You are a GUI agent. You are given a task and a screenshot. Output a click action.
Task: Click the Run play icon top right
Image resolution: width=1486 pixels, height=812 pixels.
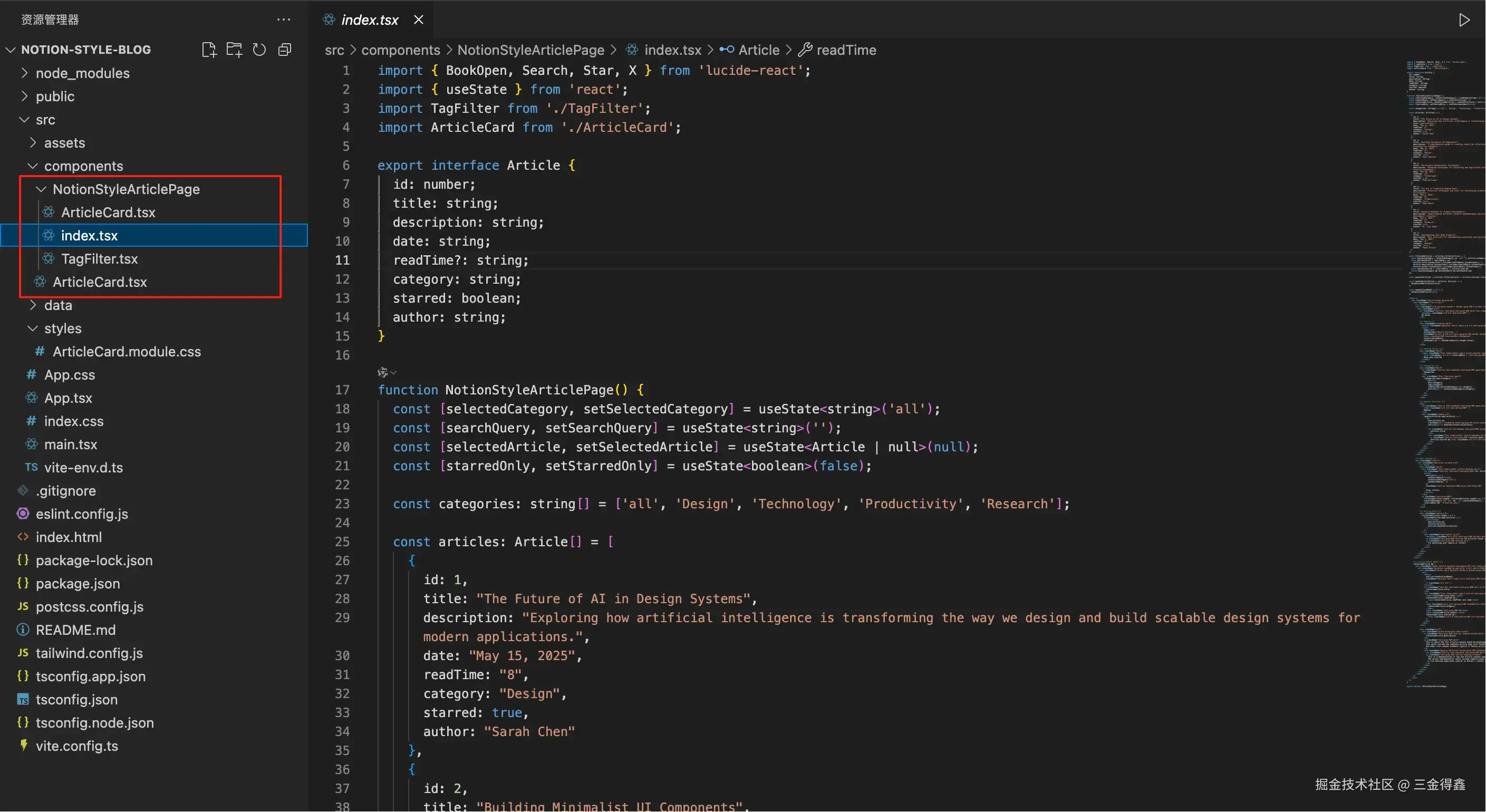pos(1464,20)
